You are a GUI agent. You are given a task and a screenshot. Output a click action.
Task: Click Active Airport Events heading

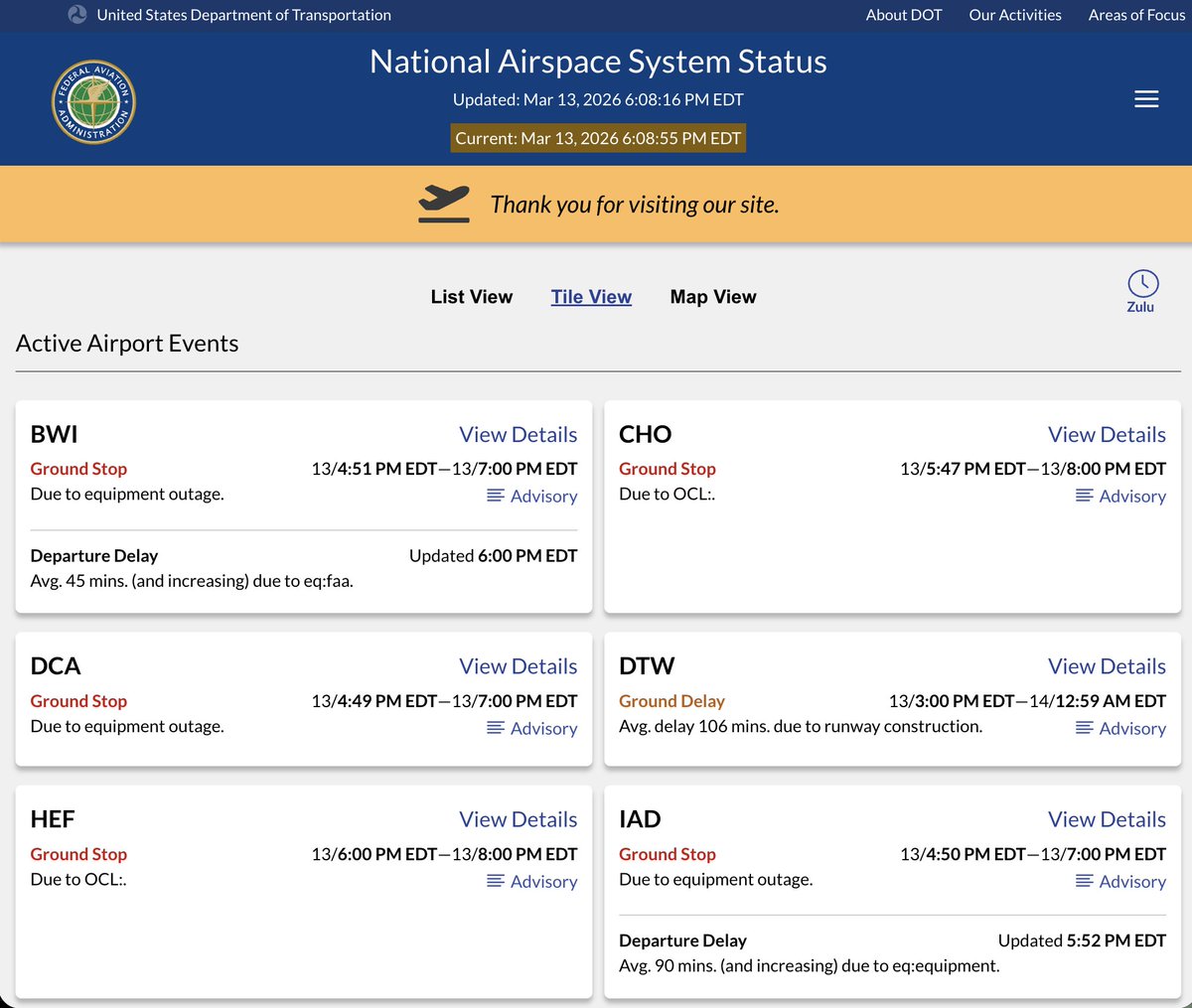tap(127, 344)
